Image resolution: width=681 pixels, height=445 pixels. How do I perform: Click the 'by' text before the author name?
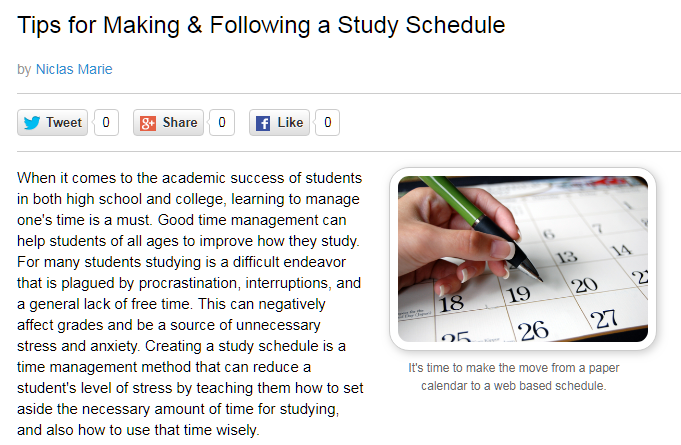coord(24,70)
